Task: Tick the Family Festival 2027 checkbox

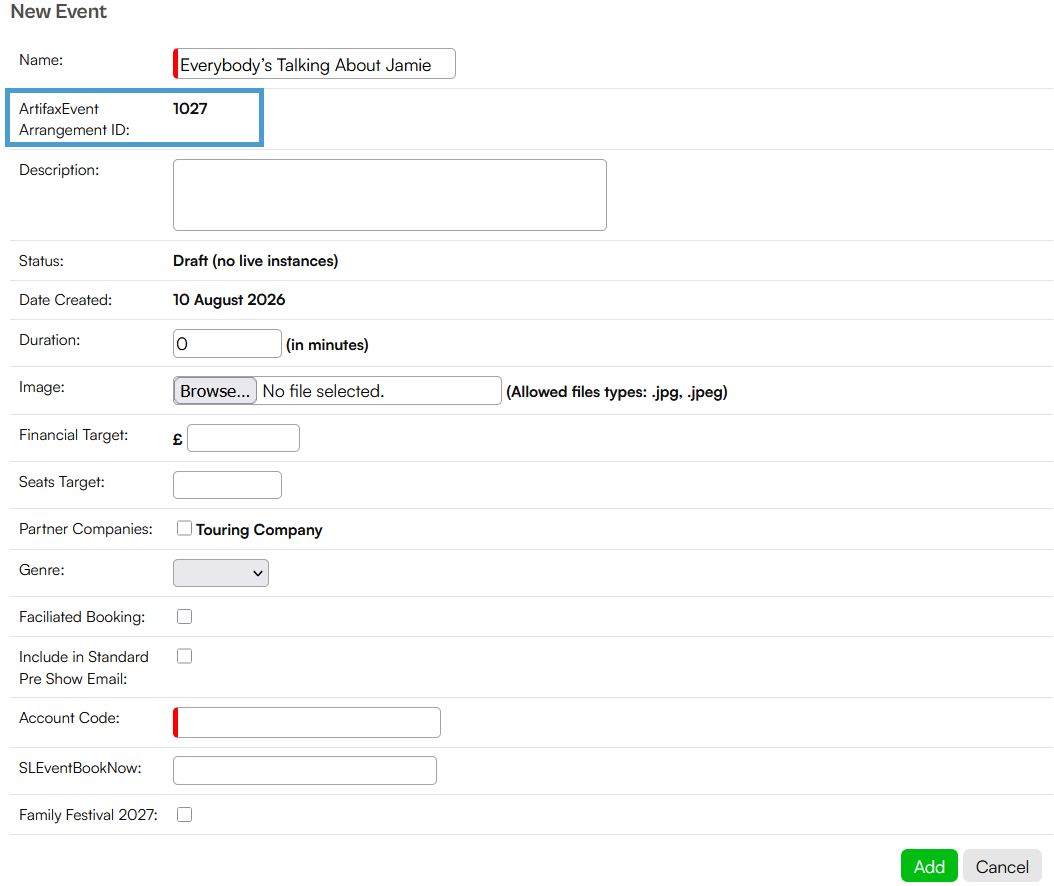Action: [x=184, y=815]
